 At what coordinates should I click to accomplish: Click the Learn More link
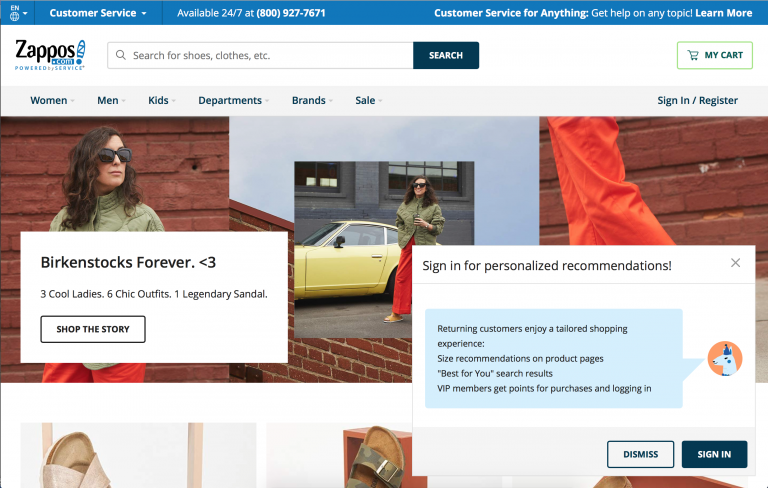pos(723,13)
